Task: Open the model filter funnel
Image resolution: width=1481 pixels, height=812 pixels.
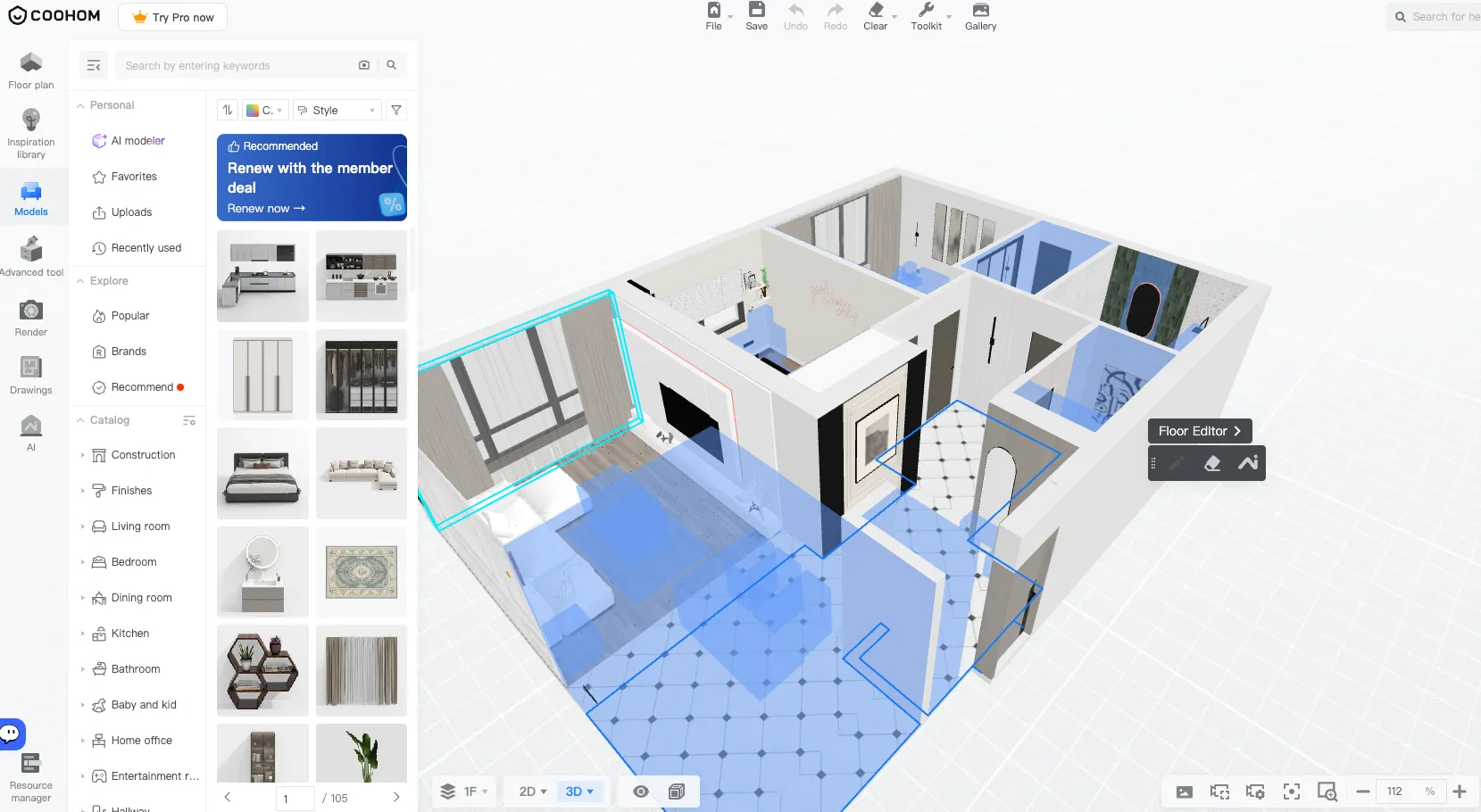Action: (396, 110)
